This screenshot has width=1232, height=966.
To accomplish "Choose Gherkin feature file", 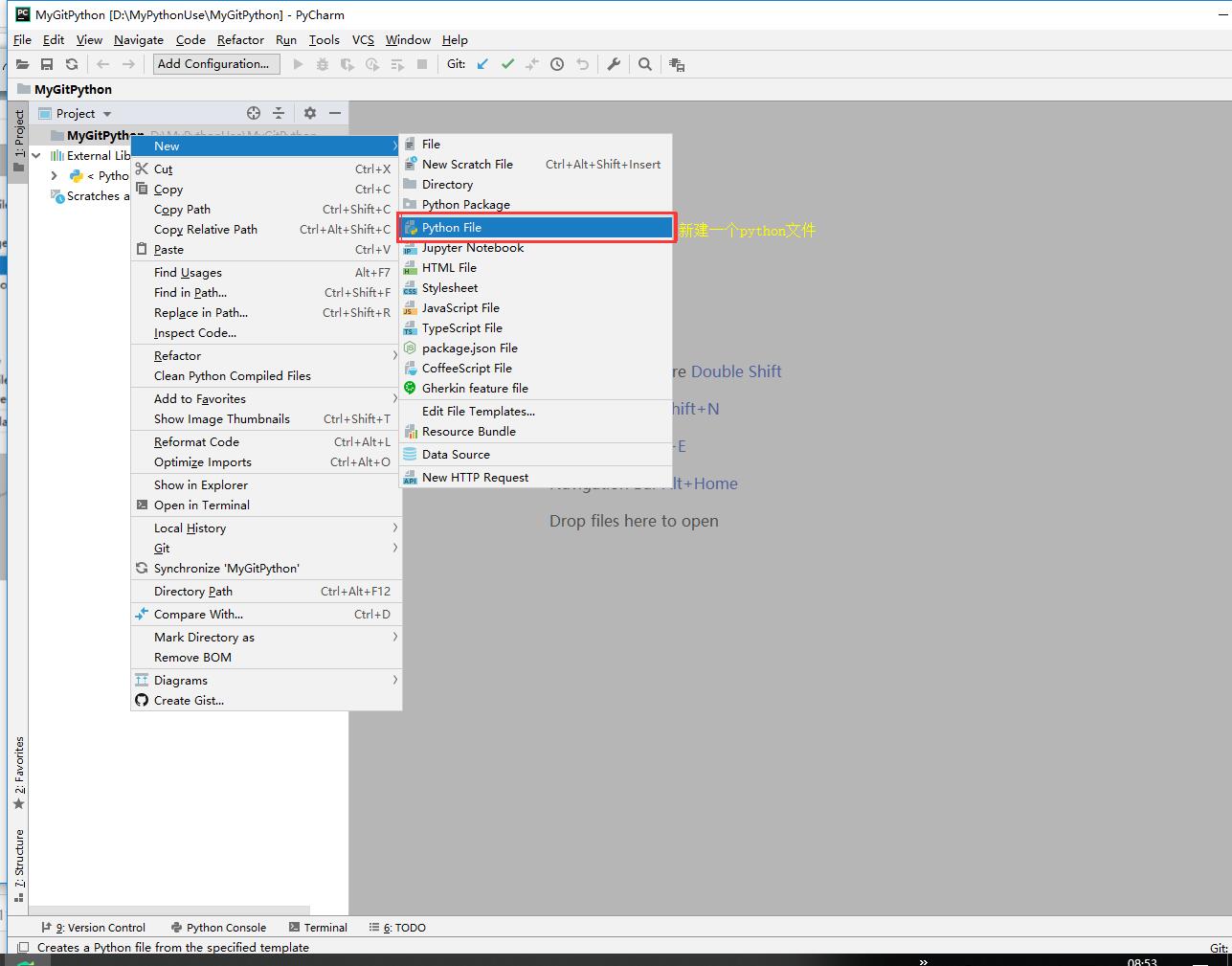I will pyautogui.click(x=536, y=389).
